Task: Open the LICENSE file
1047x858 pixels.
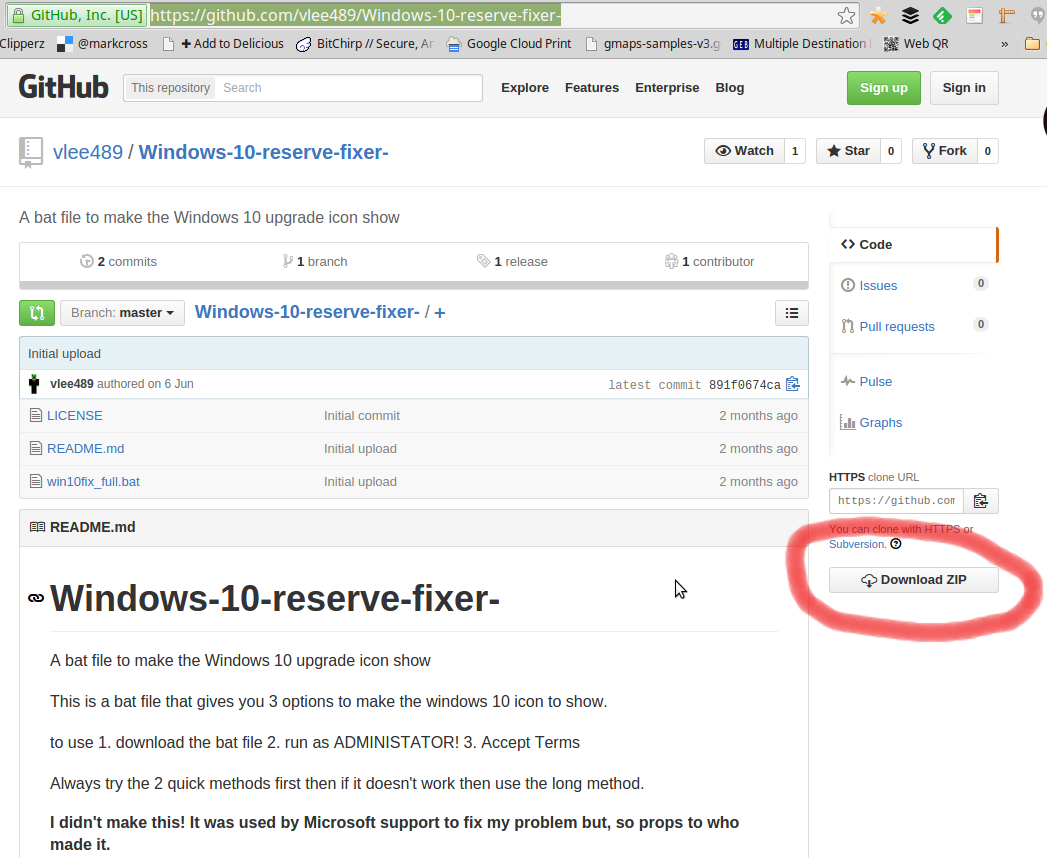Action: click(75, 415)
